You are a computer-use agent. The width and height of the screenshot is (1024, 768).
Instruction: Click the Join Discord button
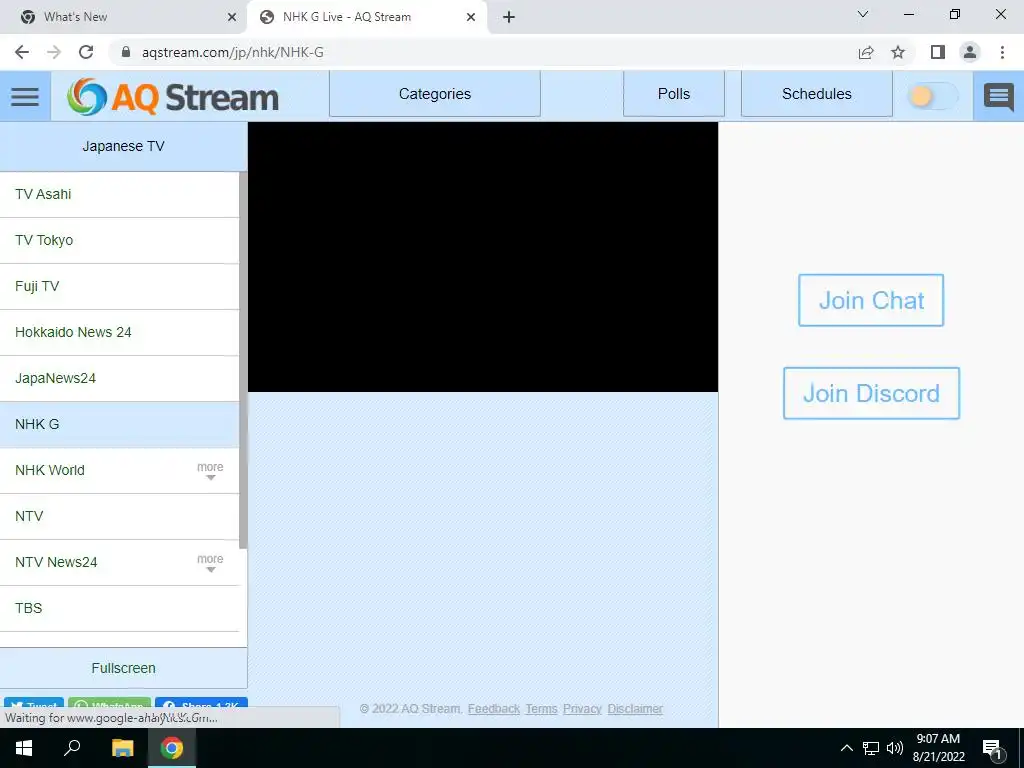click(871, 393)
